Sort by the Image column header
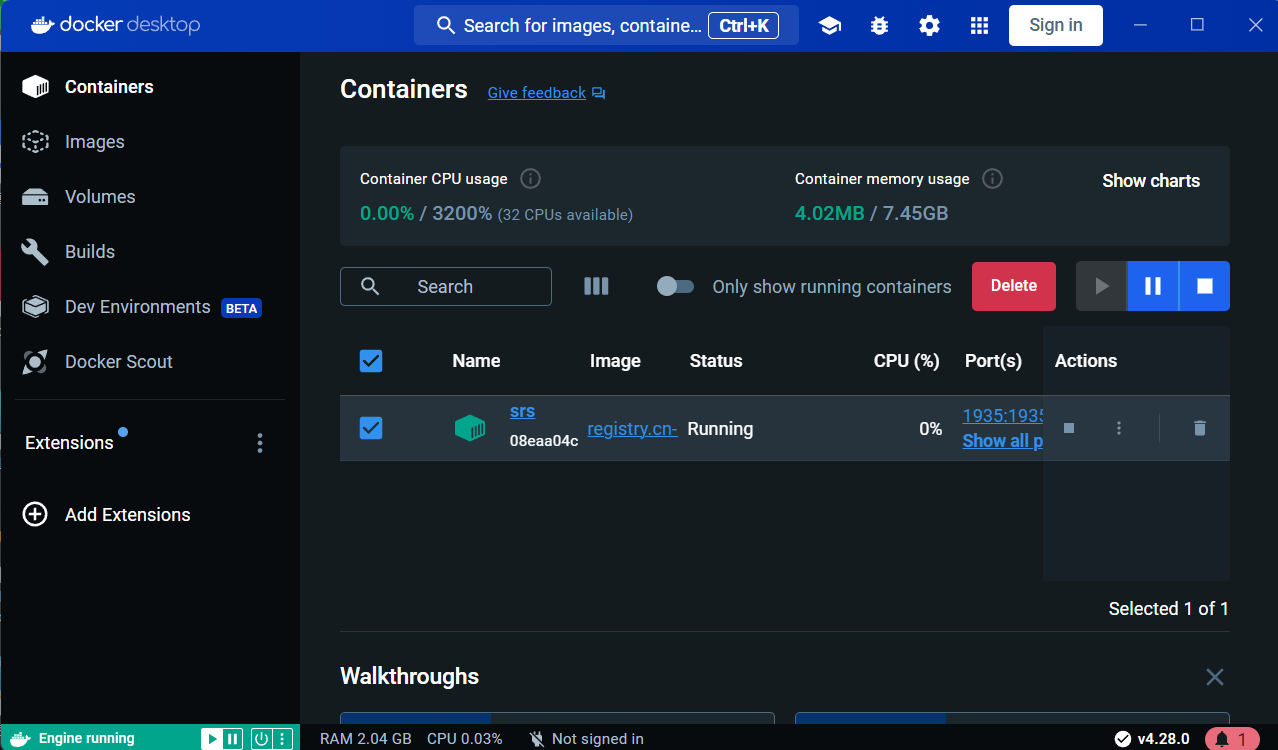 [x=615, y=361]
